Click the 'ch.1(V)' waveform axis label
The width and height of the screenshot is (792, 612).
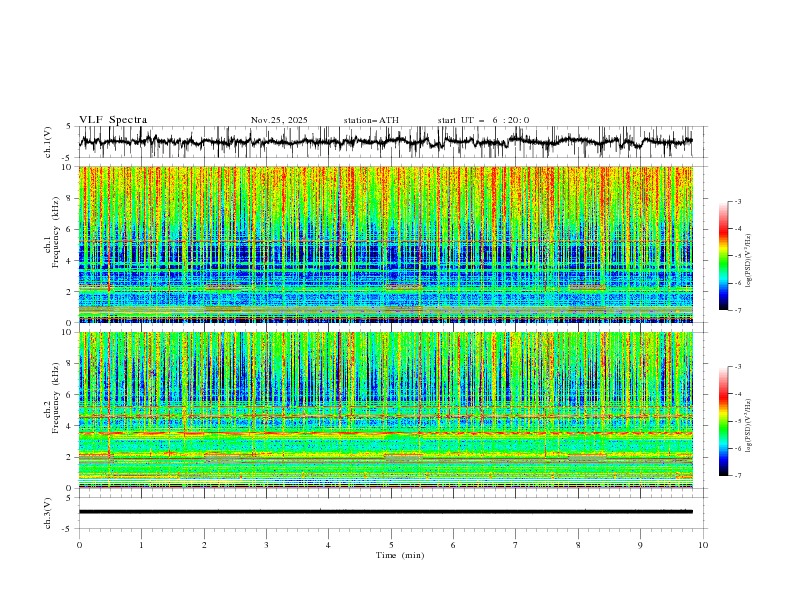point(48,142)
